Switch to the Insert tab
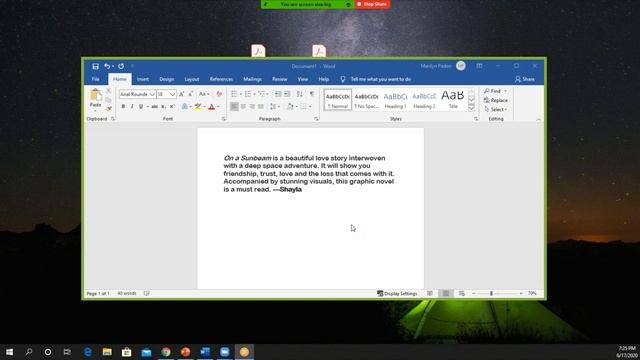Viewport: 640px width, 360px height. (x=143, y=79)
